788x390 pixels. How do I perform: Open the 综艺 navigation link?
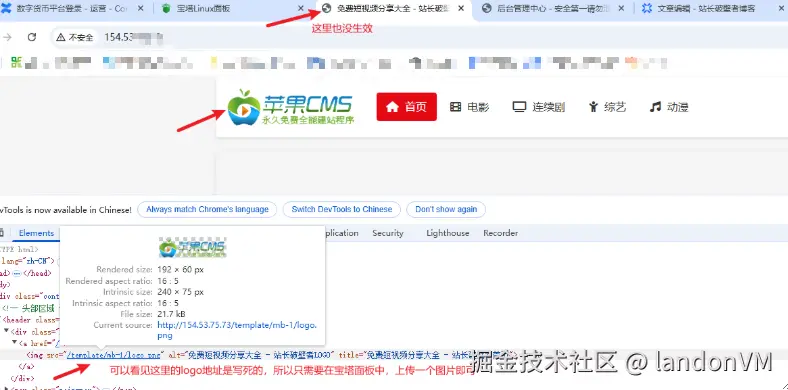pos(607,107)
